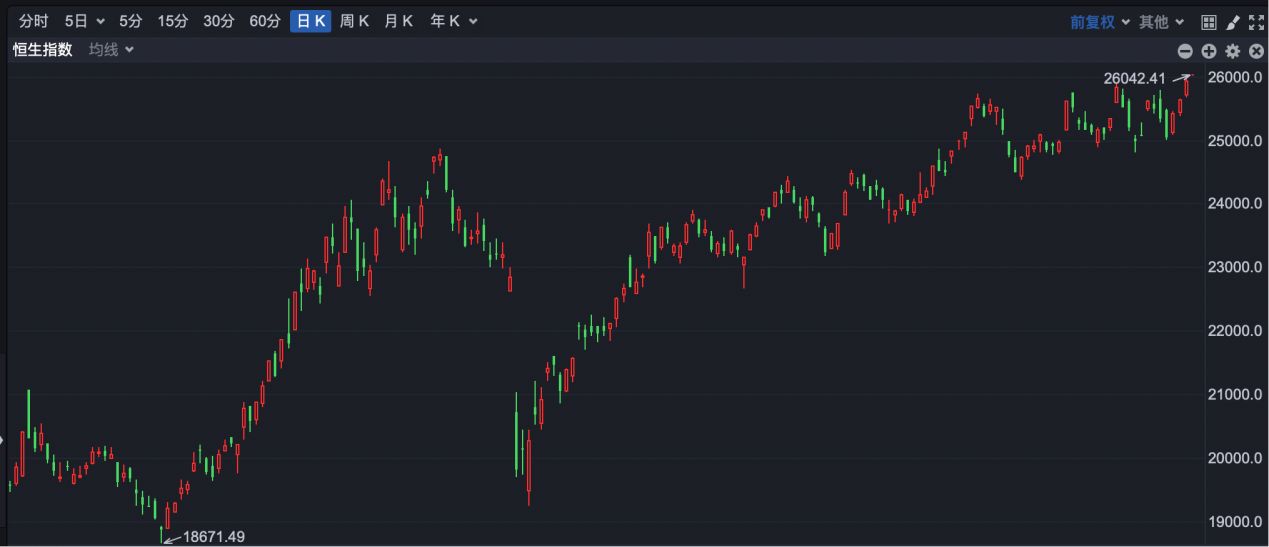Viewport: 1269px width, 547px height.
Task: Enter fullscreen chart mode
Action: tap(1257, 22)
